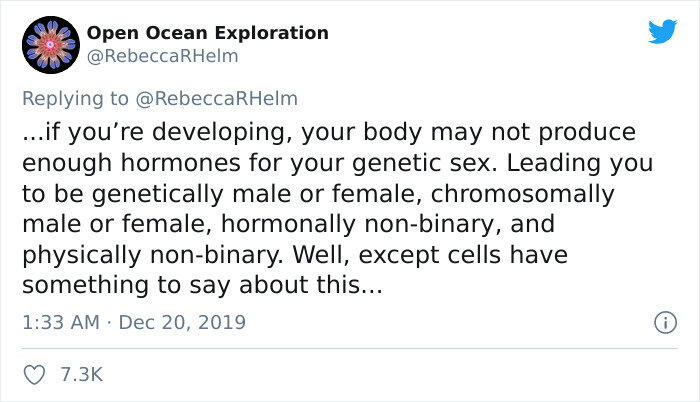
Task: Click the phrase Leading you in tweet
Action: pos(579,163)
